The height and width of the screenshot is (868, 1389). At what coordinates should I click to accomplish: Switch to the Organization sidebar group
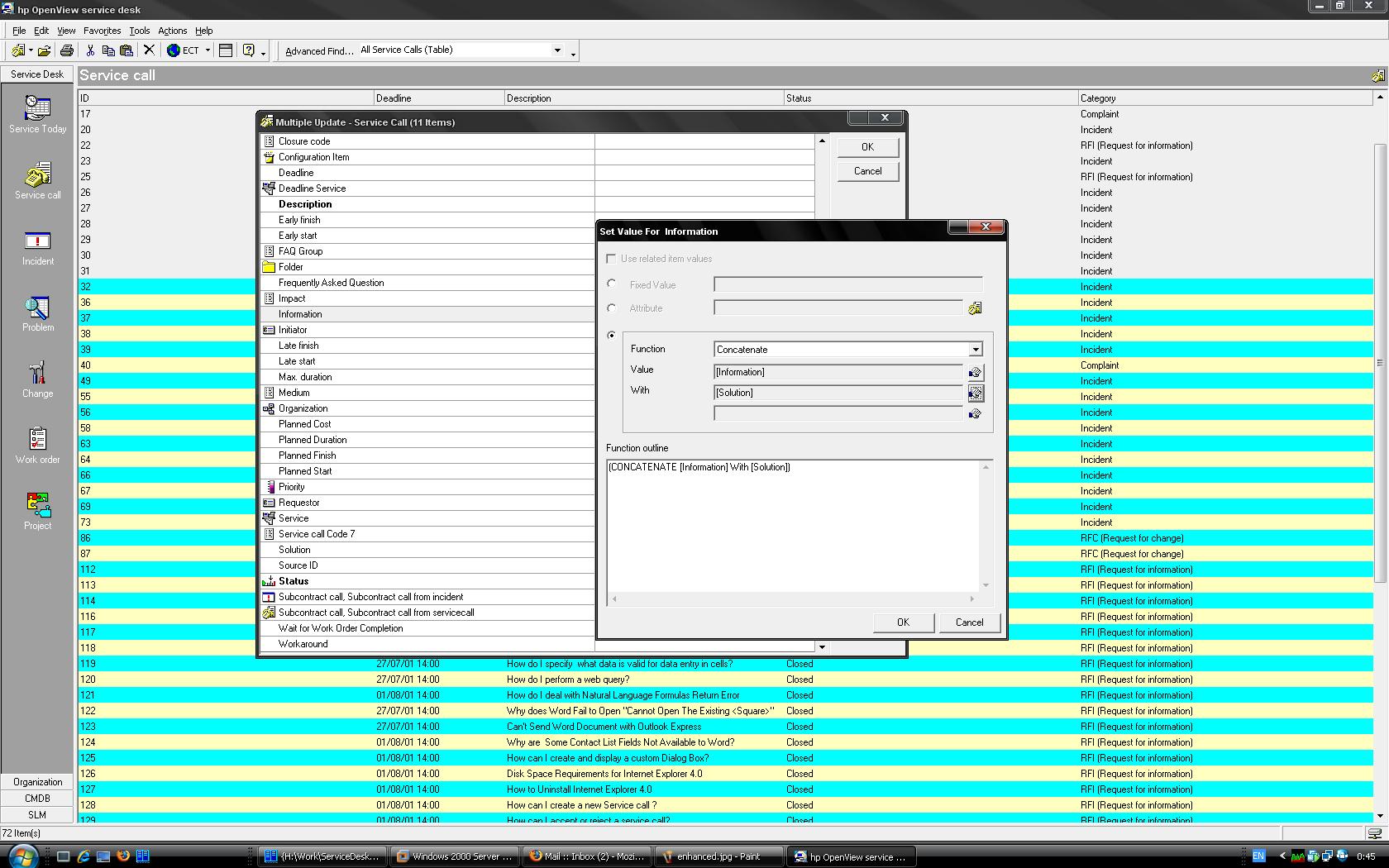point(37,781)
